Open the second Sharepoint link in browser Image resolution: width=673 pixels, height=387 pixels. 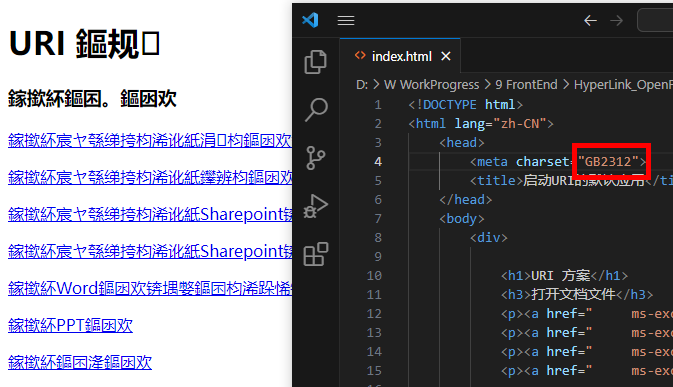tap(150, 251)
